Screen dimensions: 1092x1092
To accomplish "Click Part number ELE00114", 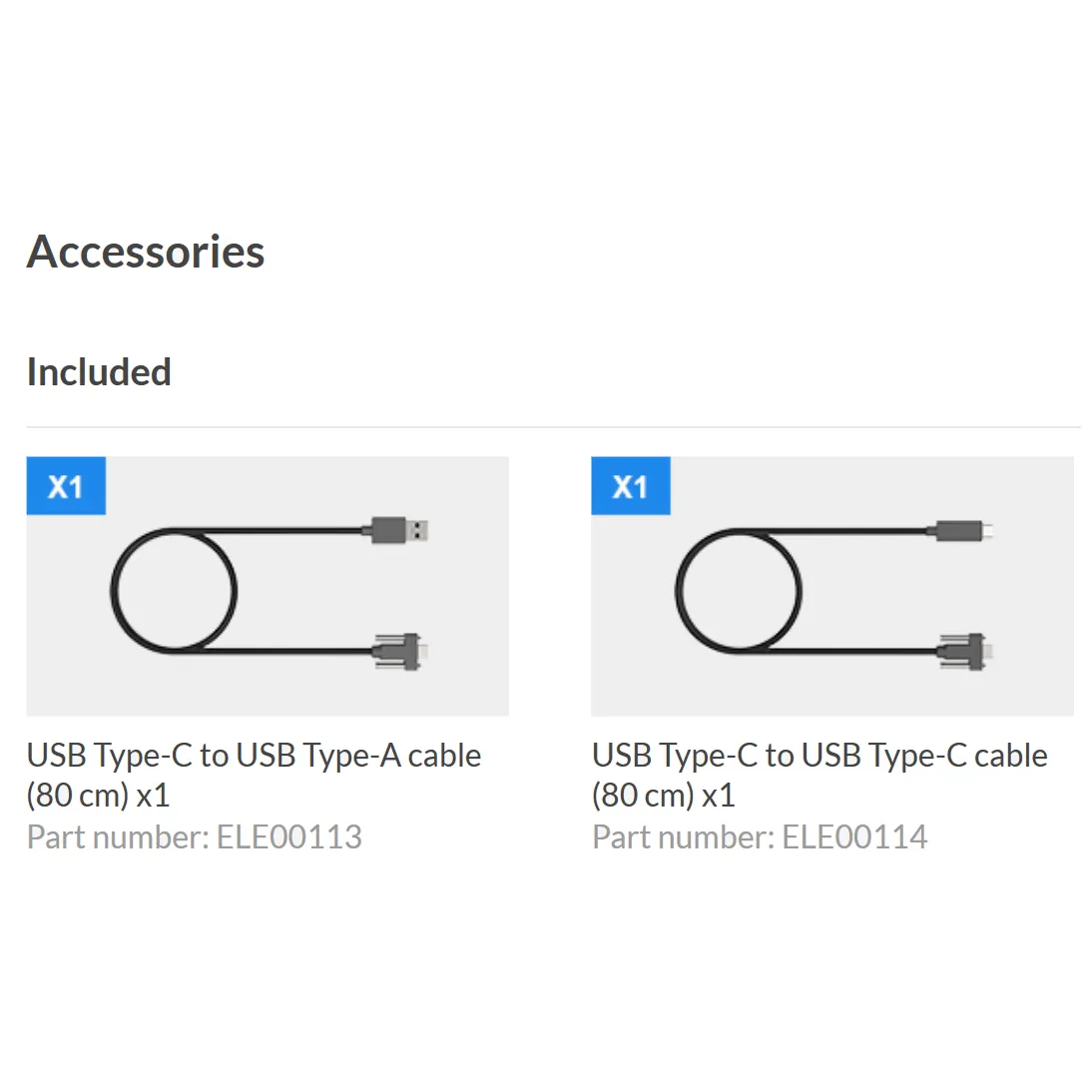I will point(760,837).
